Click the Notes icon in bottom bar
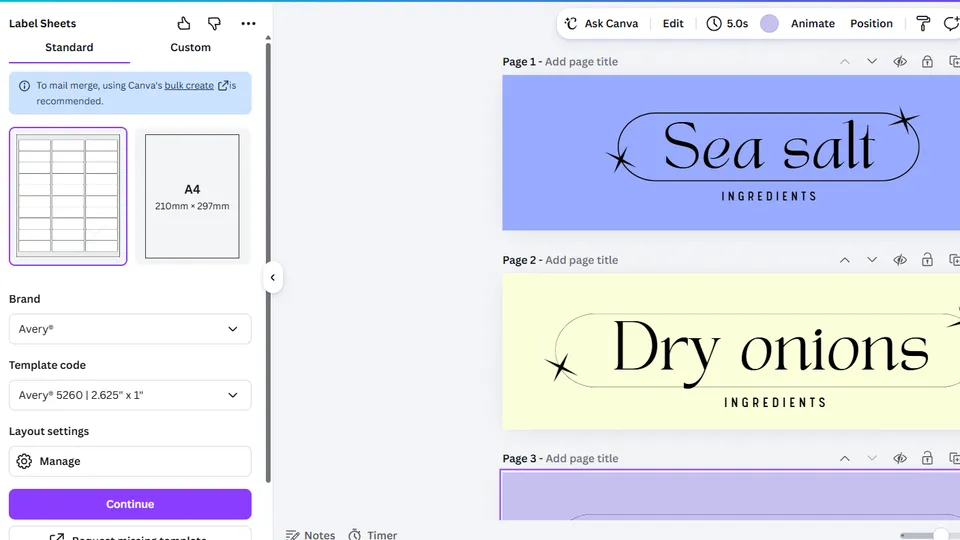The width and height of the screenshot is (960, 540). coord(292,535)
